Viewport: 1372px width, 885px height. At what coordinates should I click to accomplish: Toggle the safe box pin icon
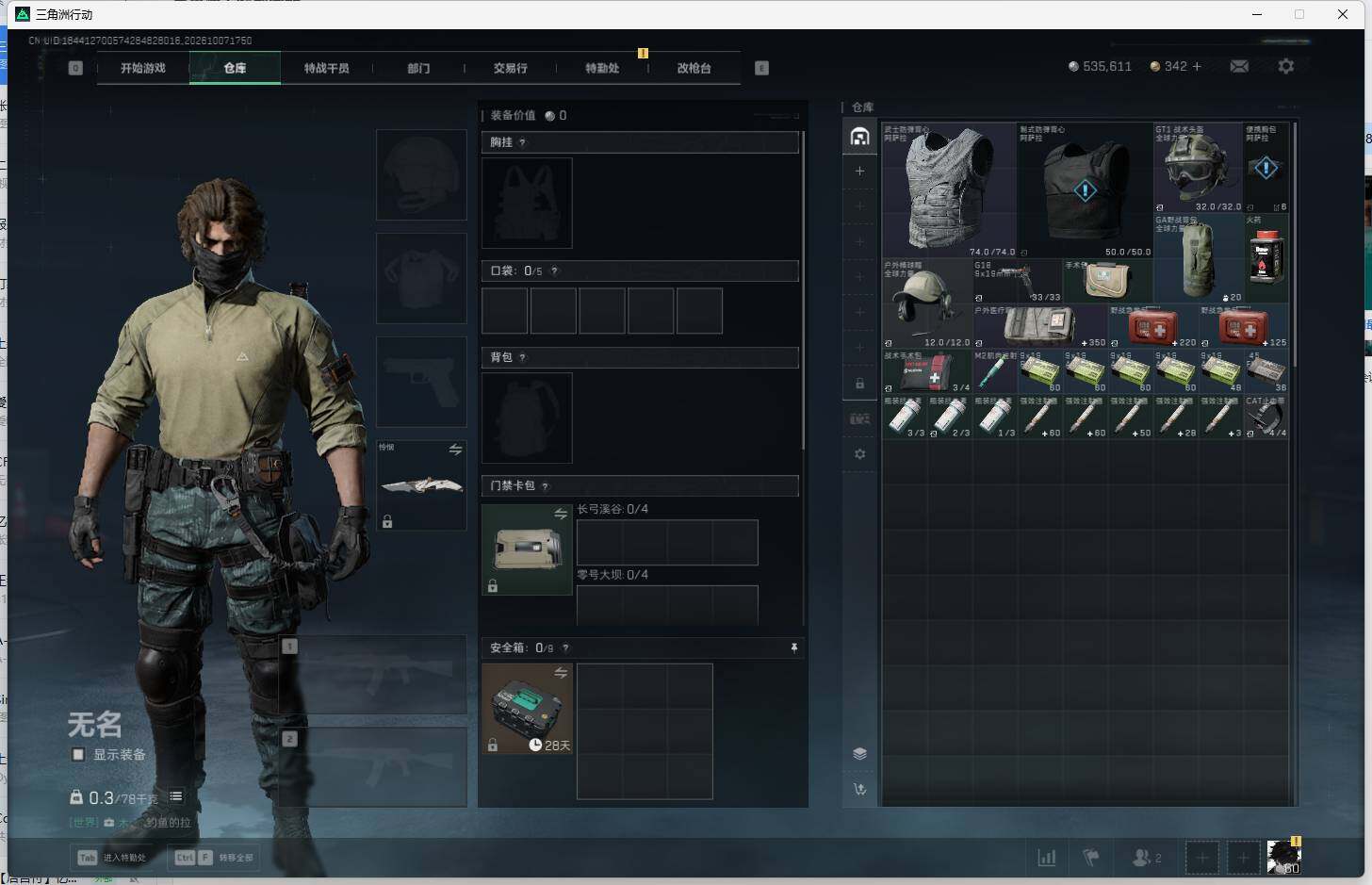pos(794,647)
